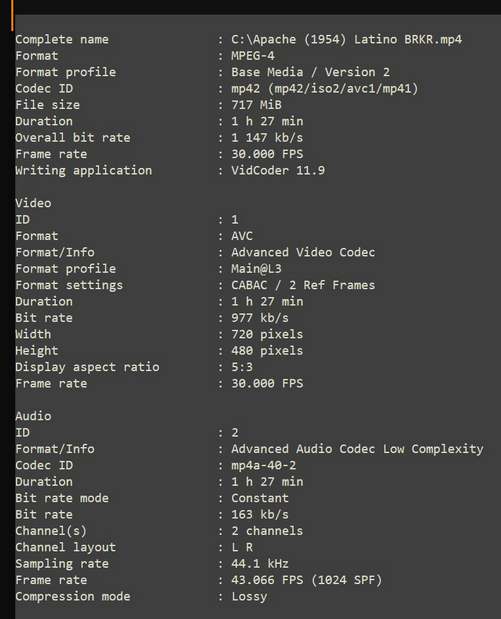Select the Bit rate mode Constant value
Screen dimensions: 501x619
click(x=260, y=498)
